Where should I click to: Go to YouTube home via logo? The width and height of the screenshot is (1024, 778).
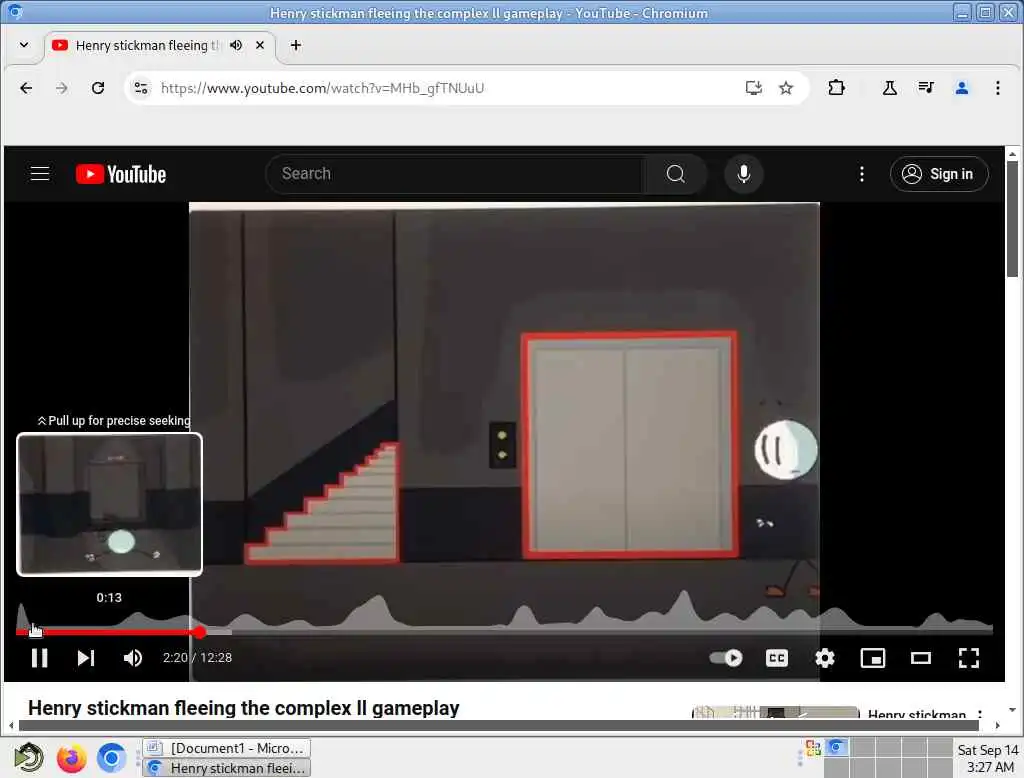pos(121,174)
